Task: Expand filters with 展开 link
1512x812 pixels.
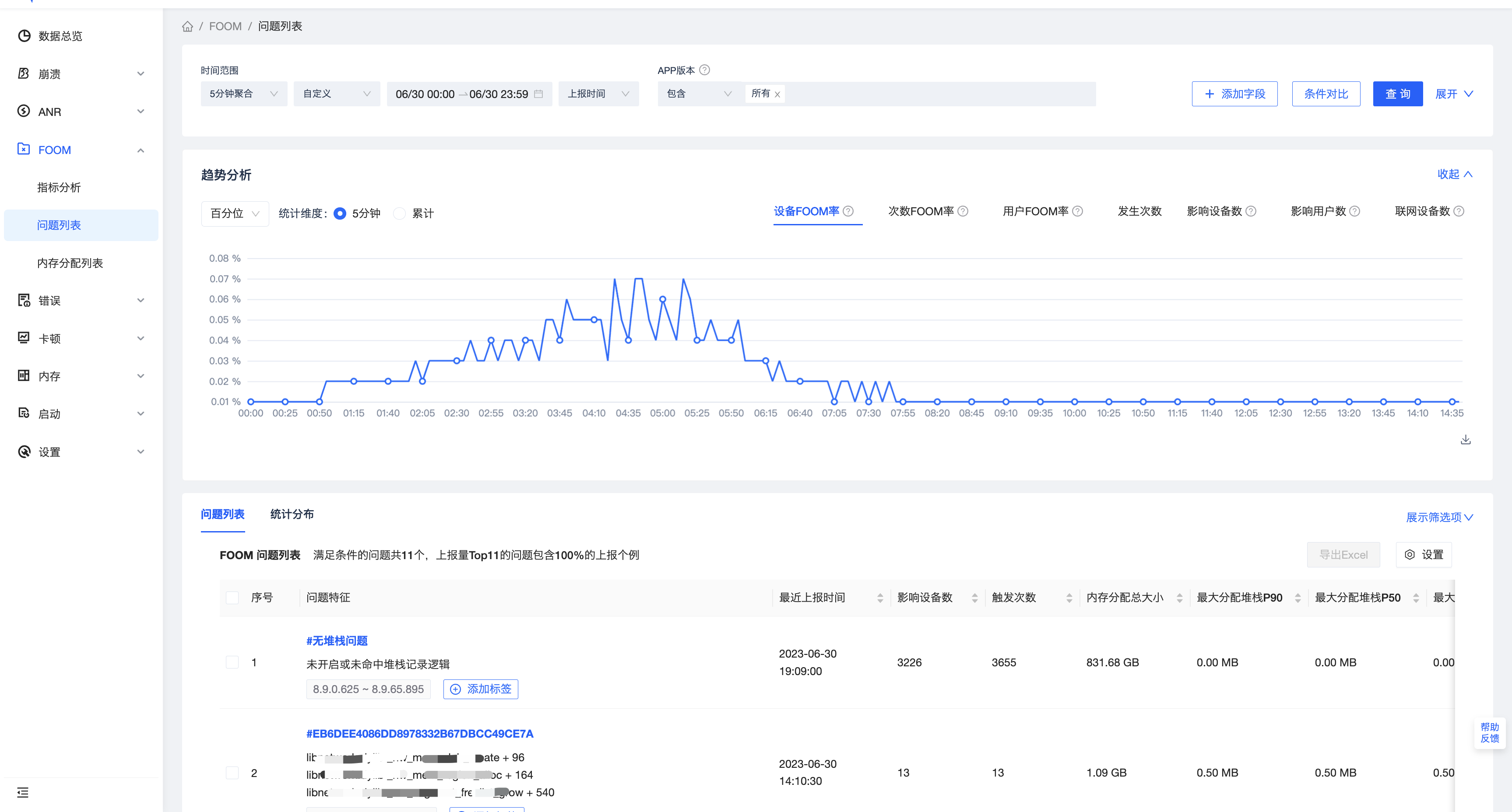Action: [1454, 94]
